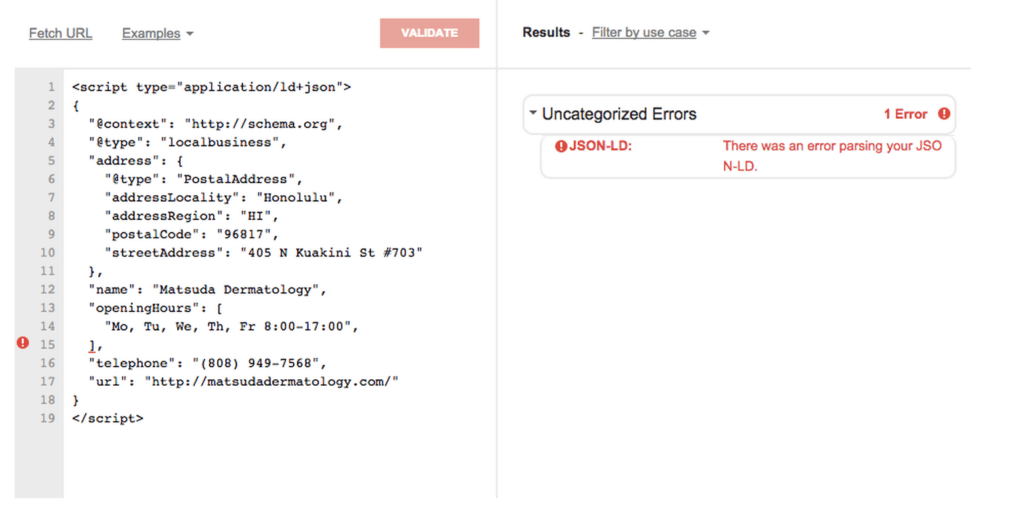Click the name Matsuda Dermatology line

208,289
